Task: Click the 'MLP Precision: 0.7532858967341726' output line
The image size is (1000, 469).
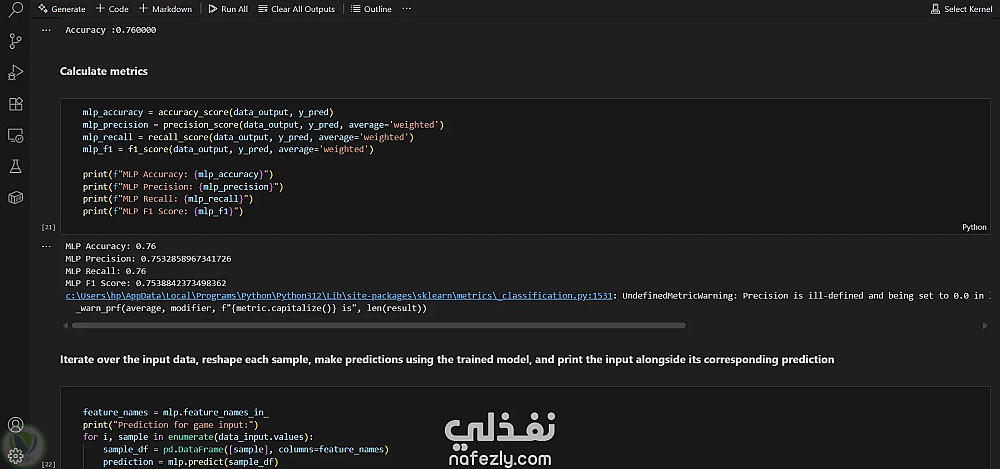Action: coord(148,258)
